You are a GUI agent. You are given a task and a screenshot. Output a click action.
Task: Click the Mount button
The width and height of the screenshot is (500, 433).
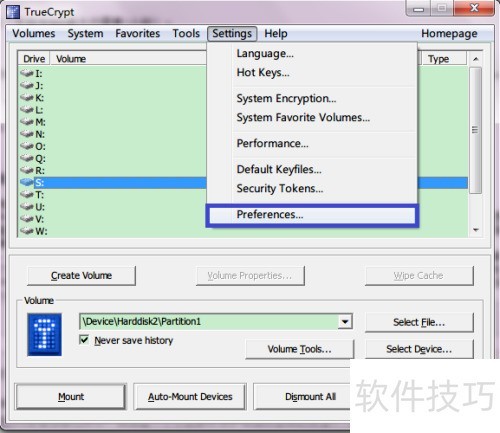pos(71,397)
